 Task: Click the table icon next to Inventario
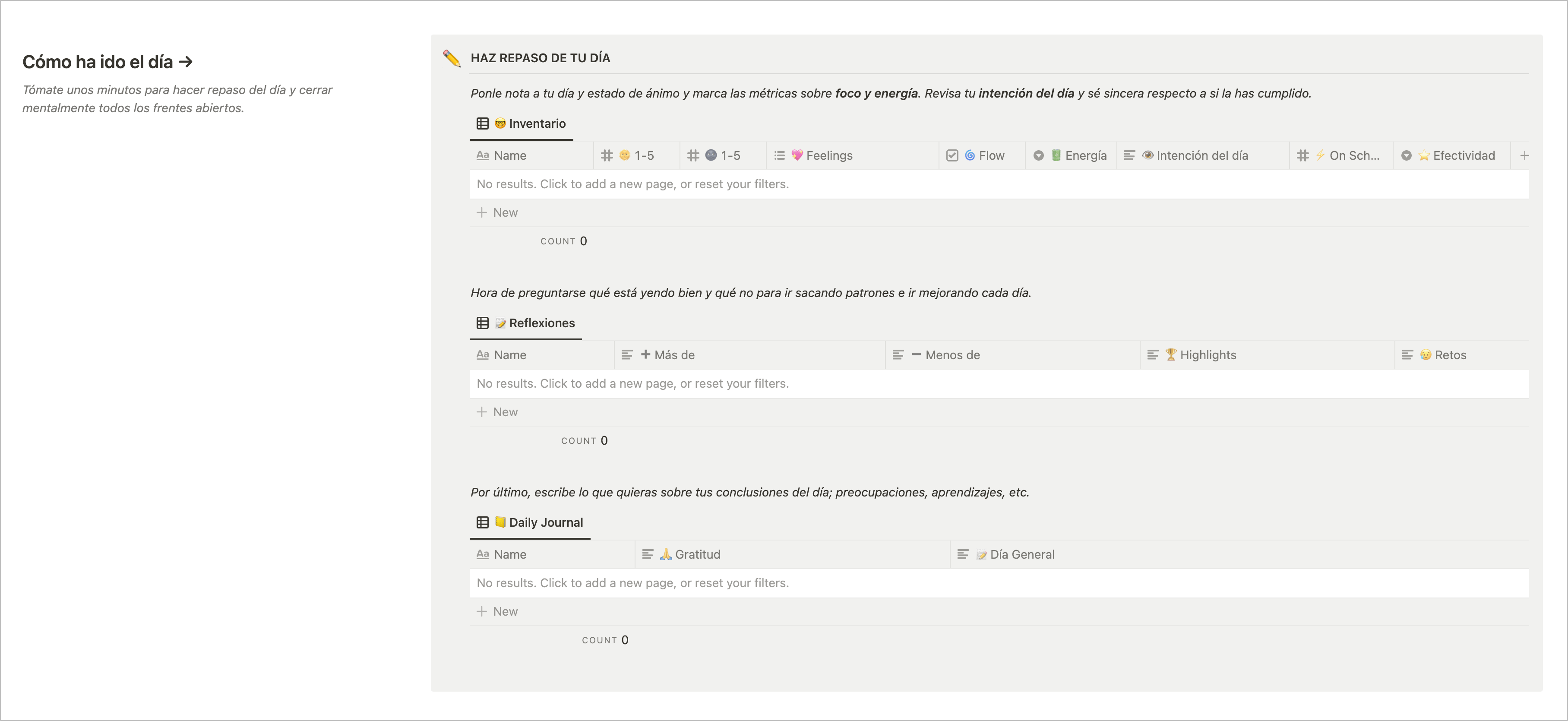(x=482, y=123)
